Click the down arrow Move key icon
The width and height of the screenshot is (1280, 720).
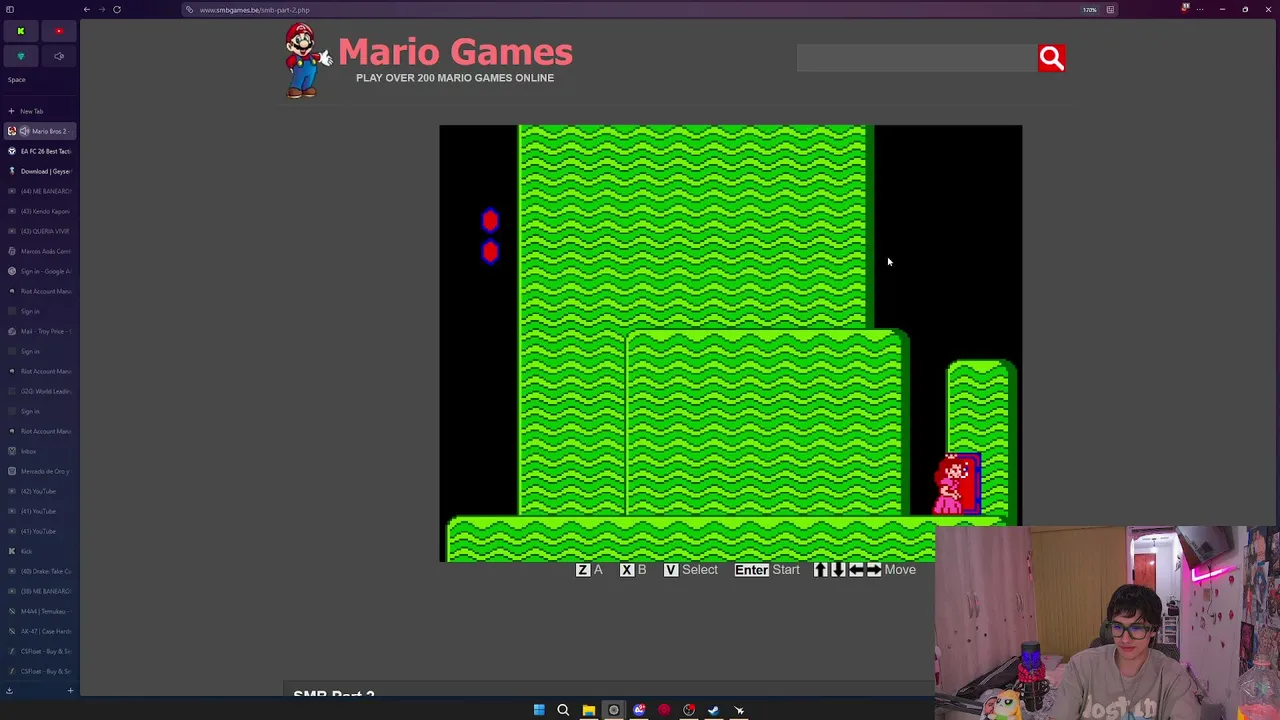click(x=838, y=570)
